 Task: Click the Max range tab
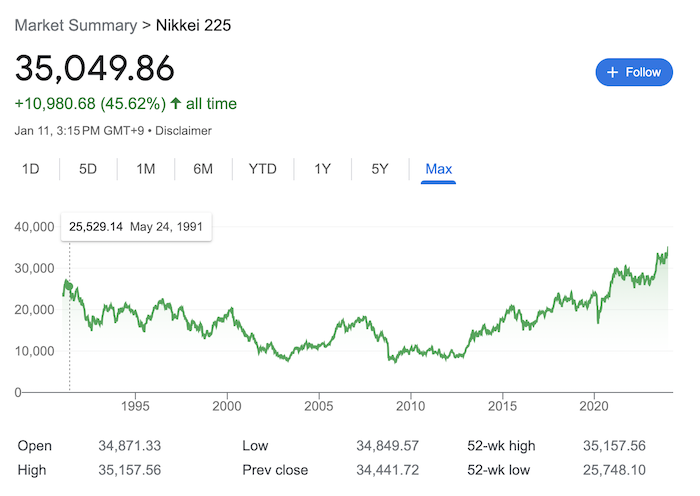tap(438, 169)
